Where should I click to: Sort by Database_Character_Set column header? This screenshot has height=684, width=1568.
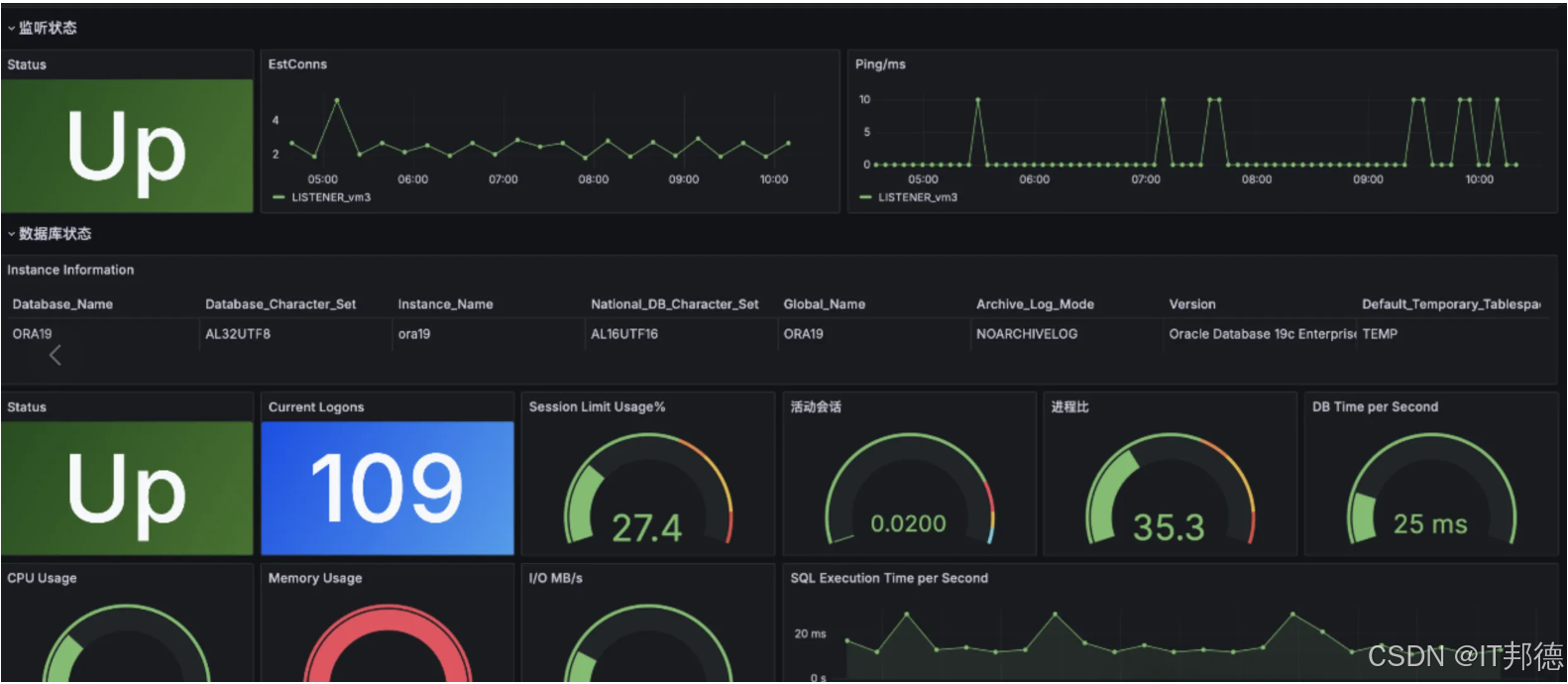280,304
